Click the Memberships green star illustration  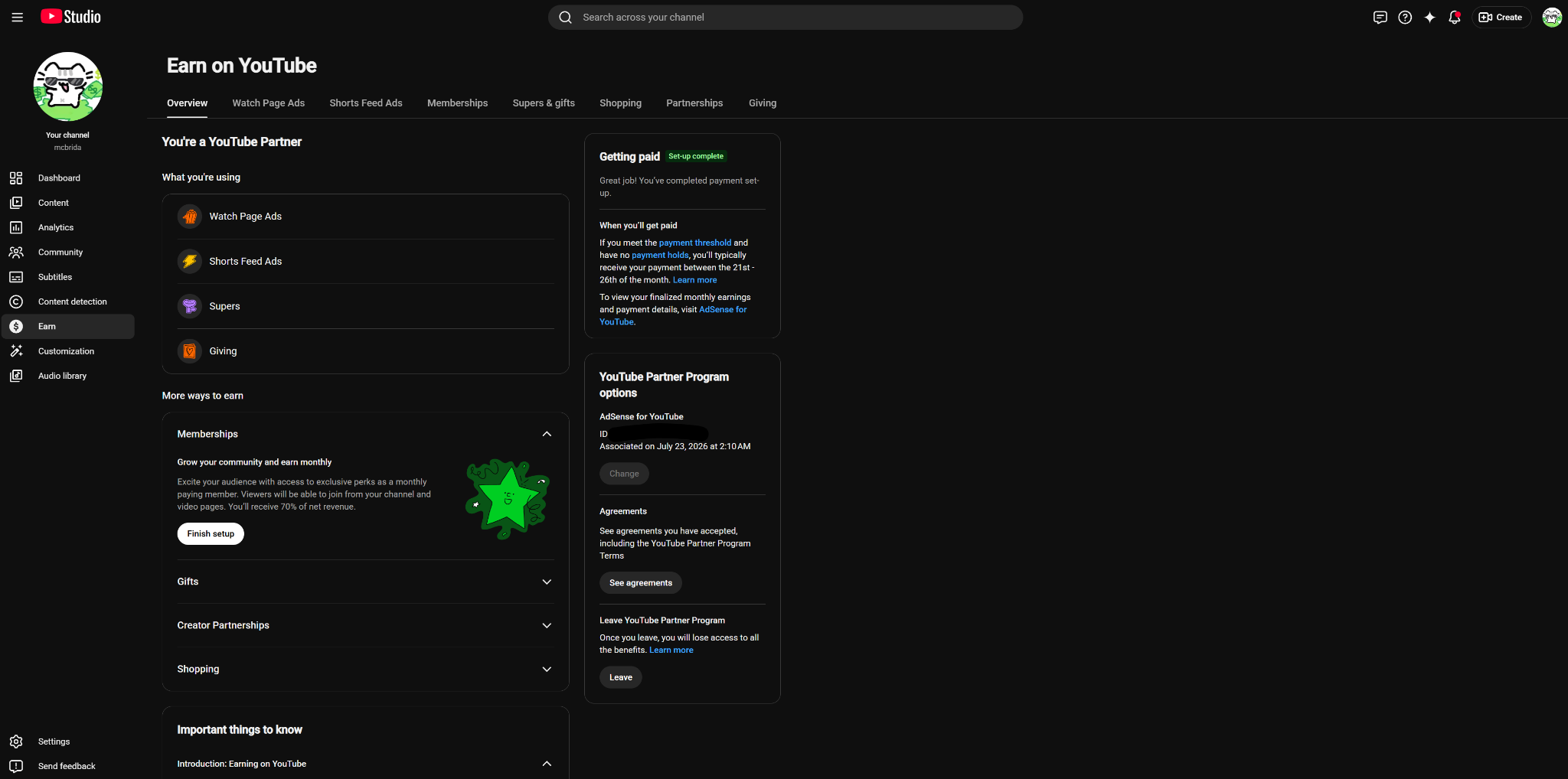[508, 498]
